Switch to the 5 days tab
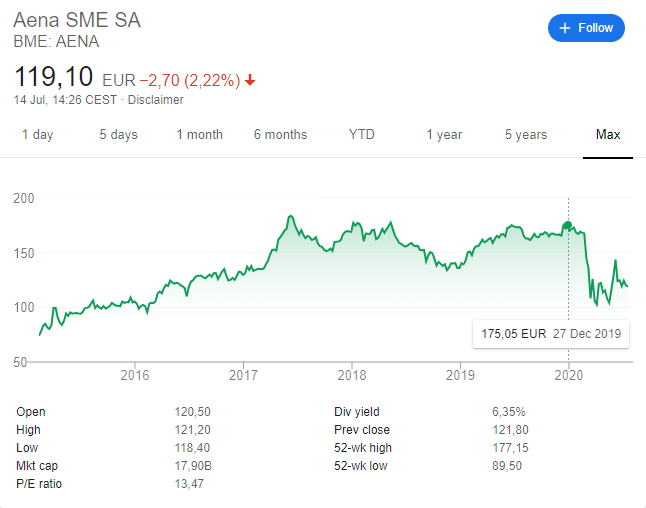 pos(118,135)
